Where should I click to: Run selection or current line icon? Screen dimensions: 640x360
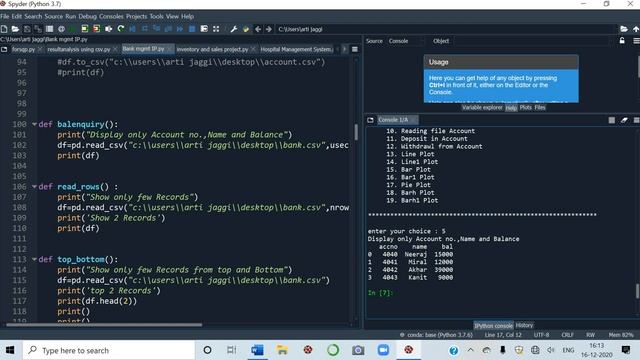point(109,29)
